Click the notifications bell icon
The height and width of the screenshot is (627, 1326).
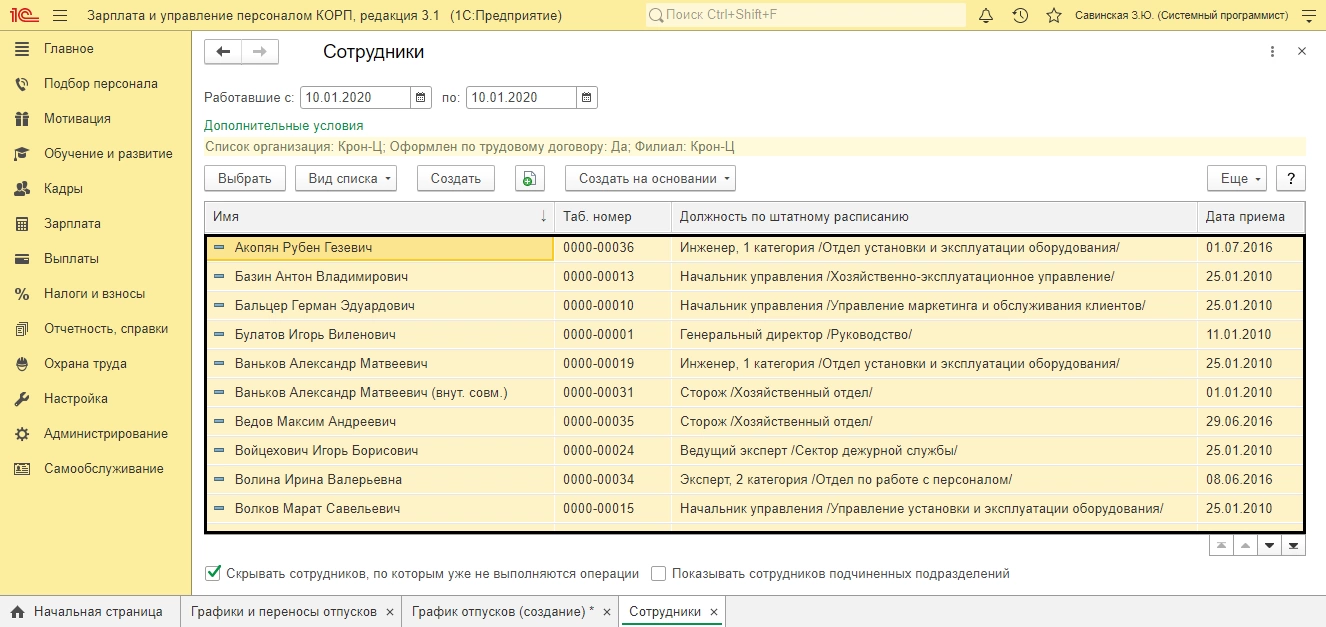pos(986,16)
